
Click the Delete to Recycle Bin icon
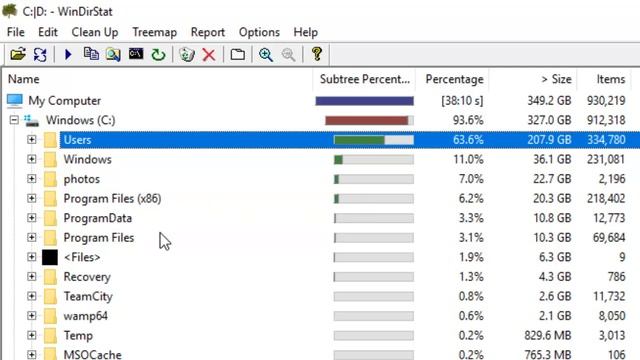click(x=187, y=54)
